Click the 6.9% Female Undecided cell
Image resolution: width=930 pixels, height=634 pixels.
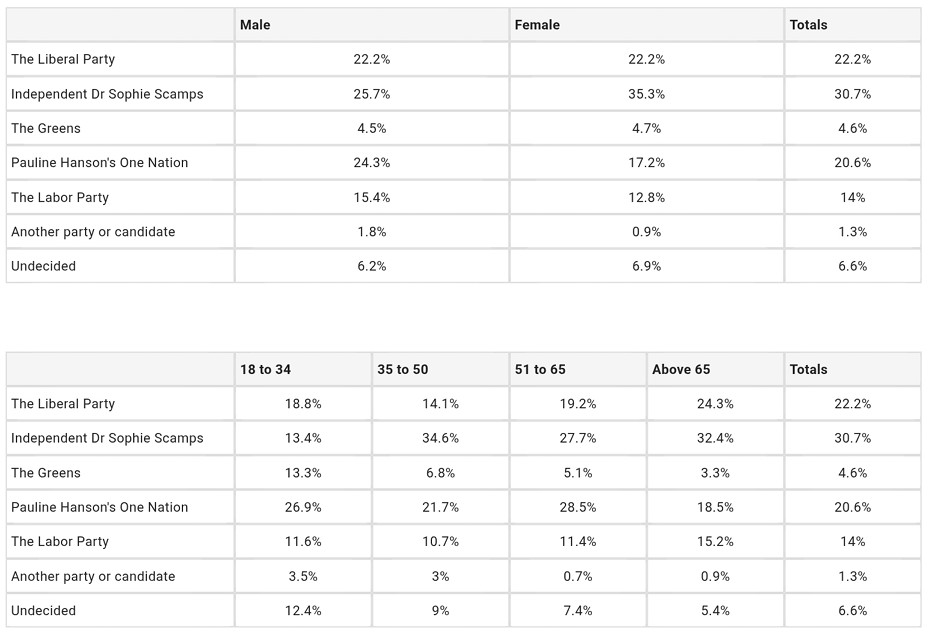(646, 266)
